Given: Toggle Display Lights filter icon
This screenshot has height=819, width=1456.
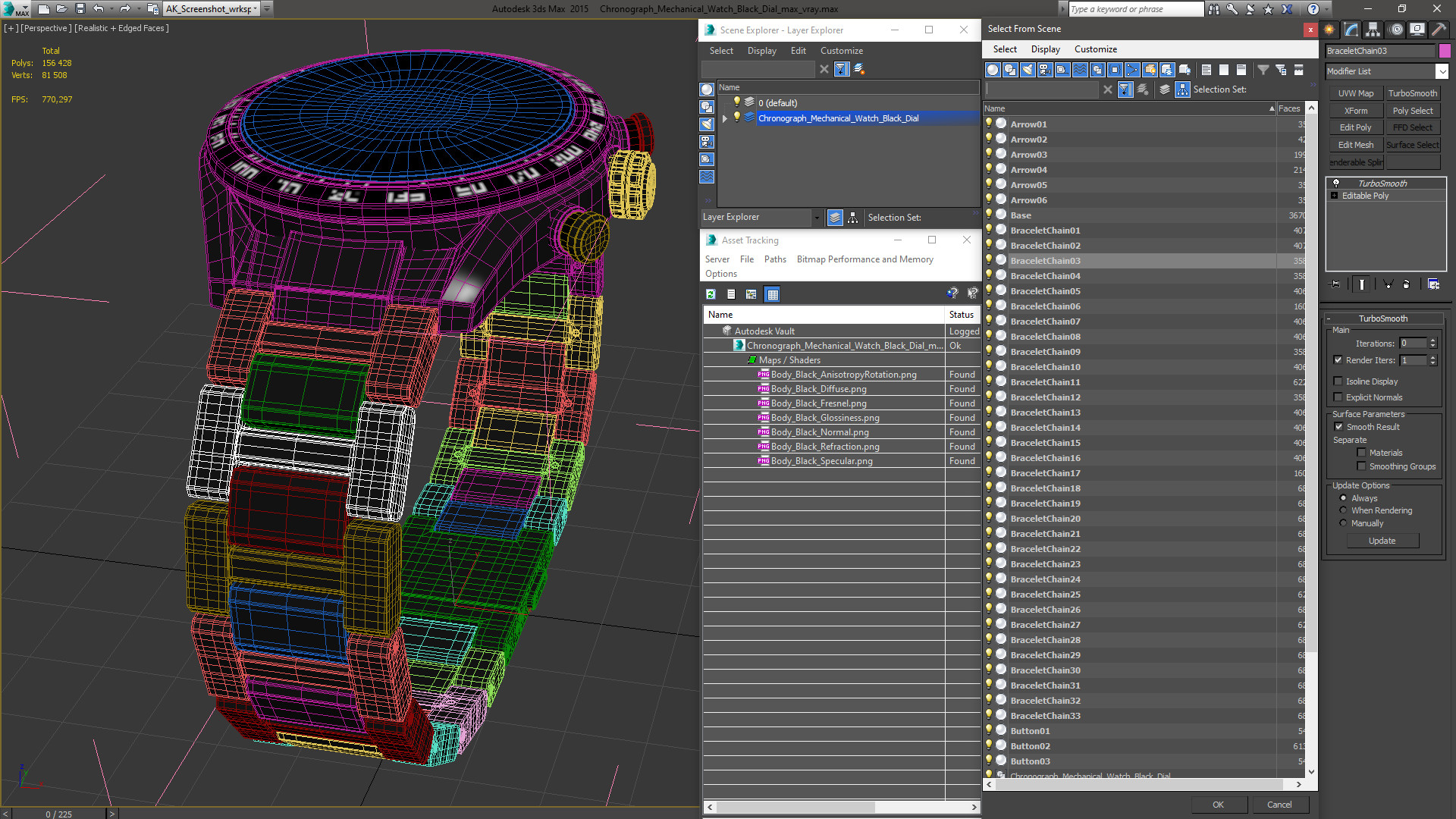Looking at the screenshot, I should 1028,70.
